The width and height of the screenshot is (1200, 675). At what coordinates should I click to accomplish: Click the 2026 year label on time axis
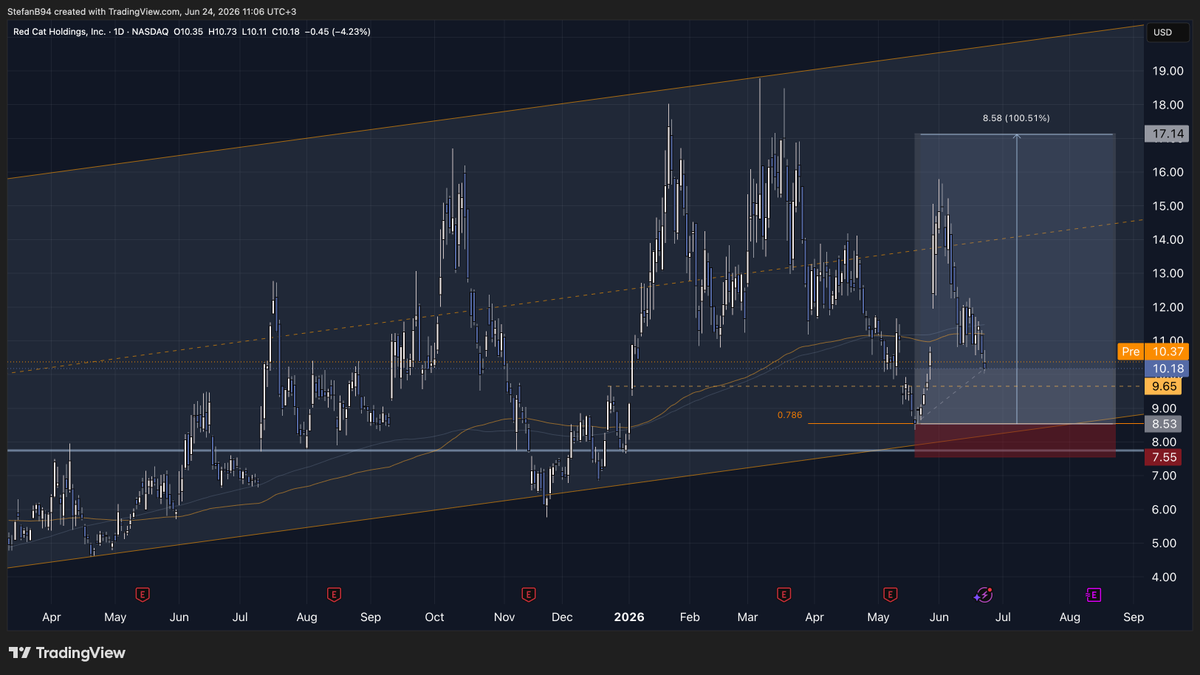tap(630, 618)
